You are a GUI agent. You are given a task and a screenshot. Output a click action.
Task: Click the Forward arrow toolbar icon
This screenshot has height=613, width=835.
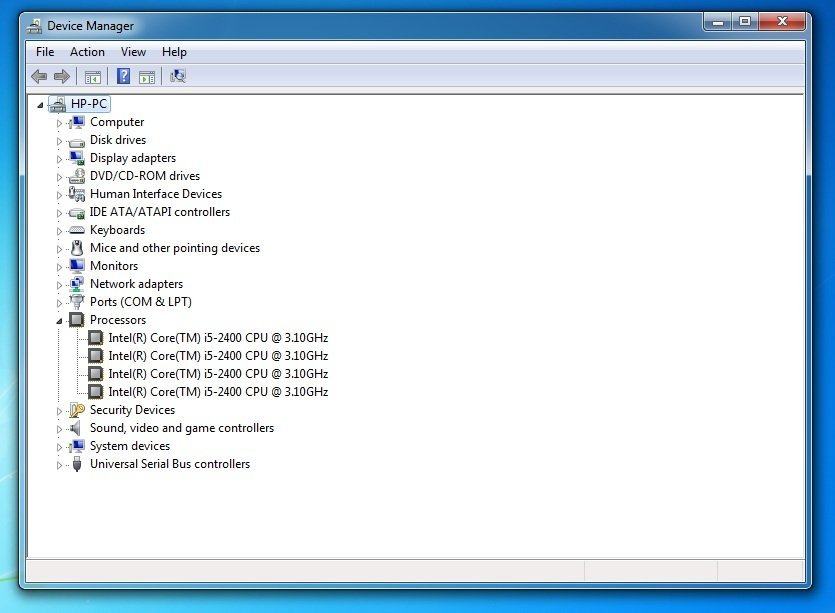[x=62, y=77]
